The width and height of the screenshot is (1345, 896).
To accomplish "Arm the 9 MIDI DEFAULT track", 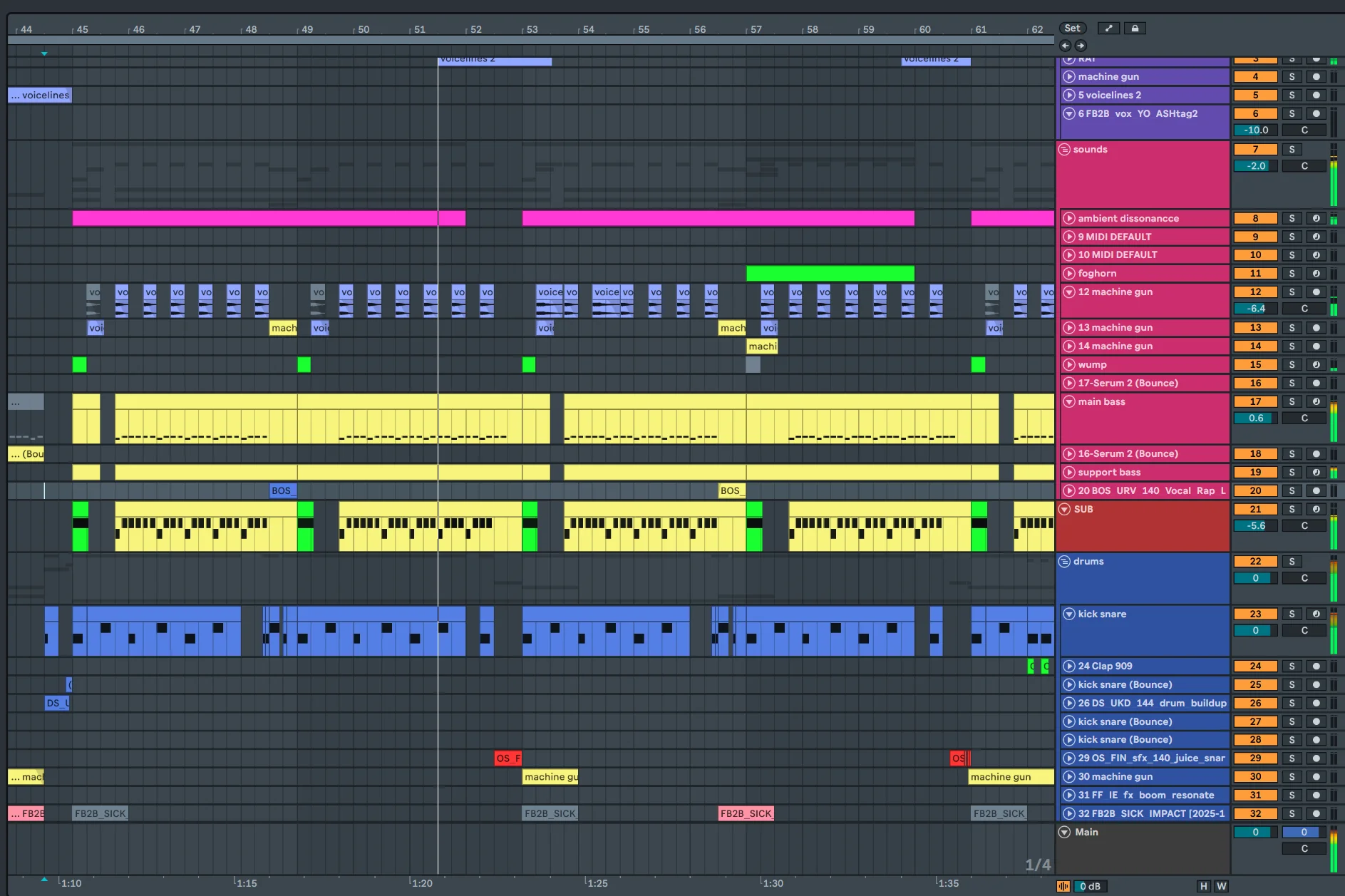I will [1316, 237].
